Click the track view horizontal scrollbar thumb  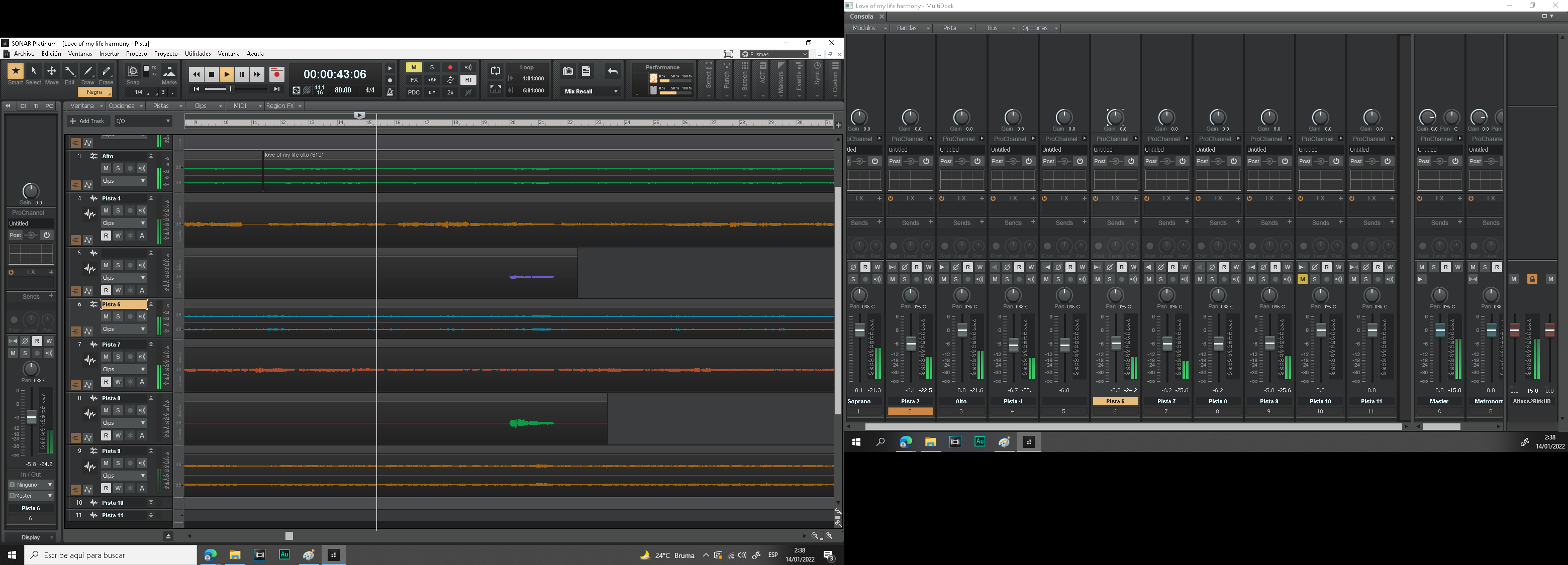[289, 536]
